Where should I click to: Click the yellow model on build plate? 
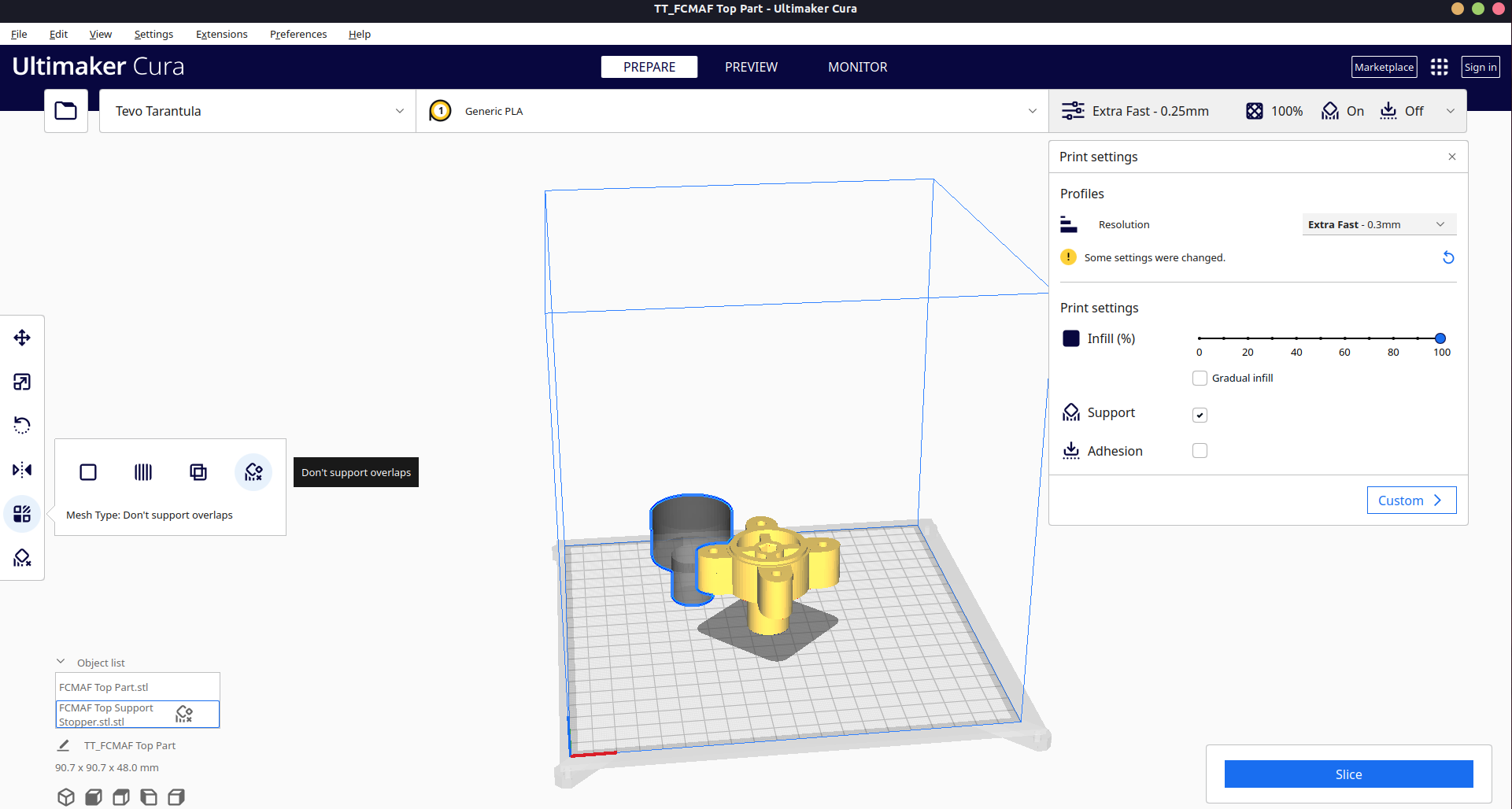point(771,578)
